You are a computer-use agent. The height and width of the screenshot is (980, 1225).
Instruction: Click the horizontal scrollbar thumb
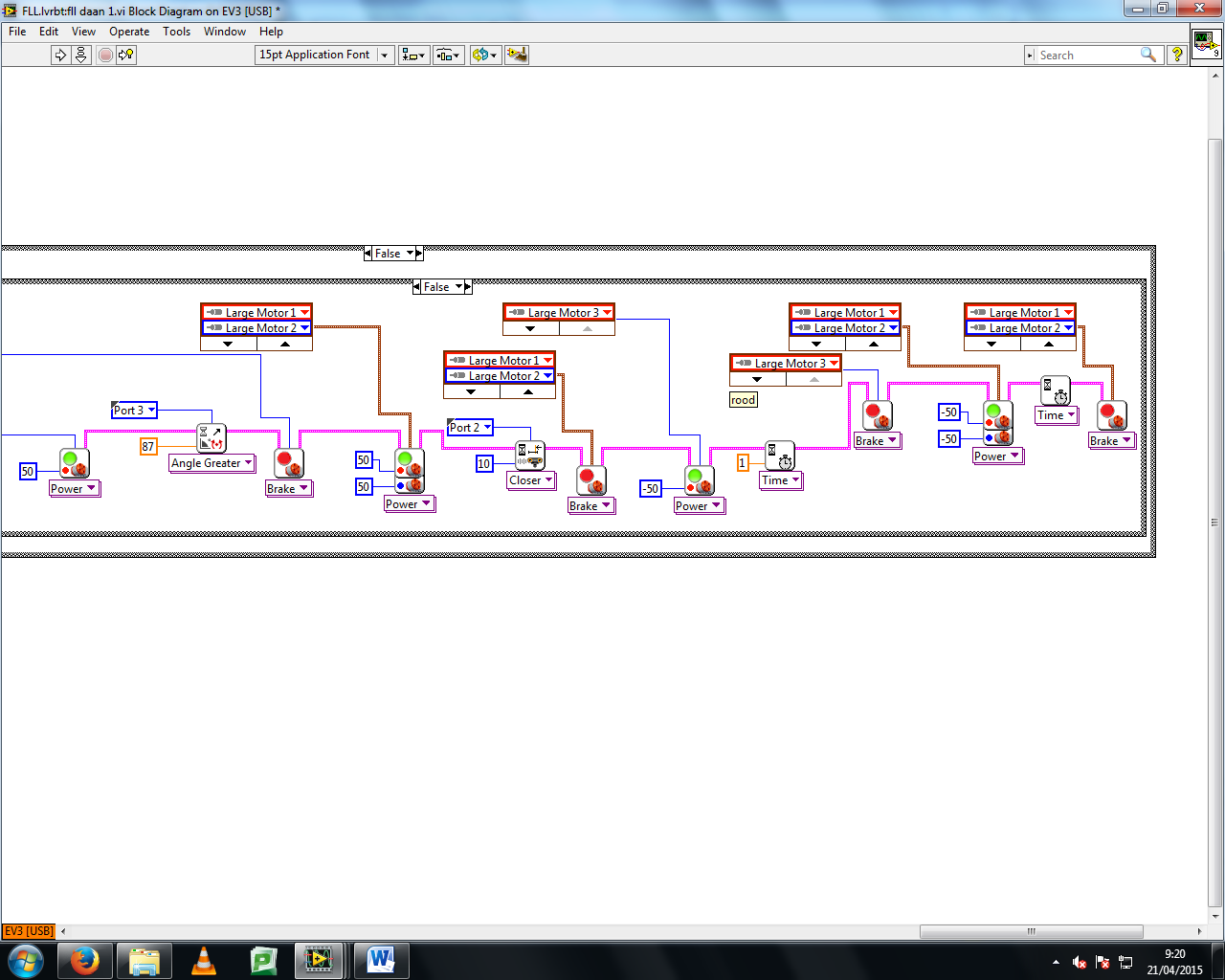1031,931
